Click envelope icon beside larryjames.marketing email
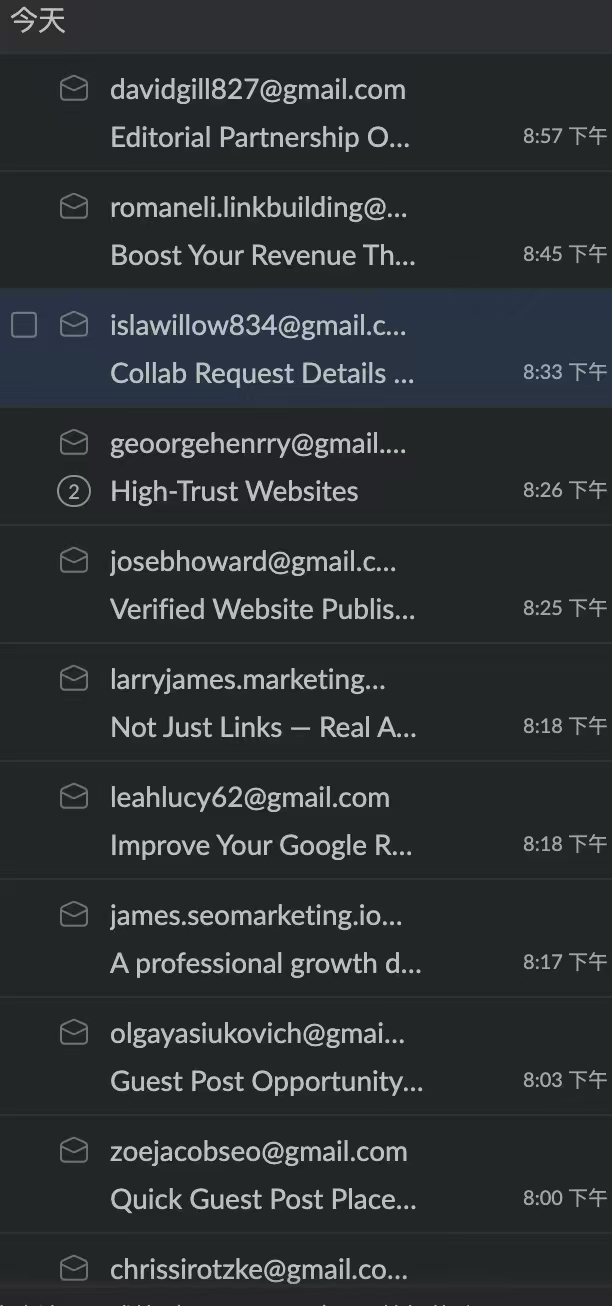The image size is (612, 1306). tap(74, 679)
